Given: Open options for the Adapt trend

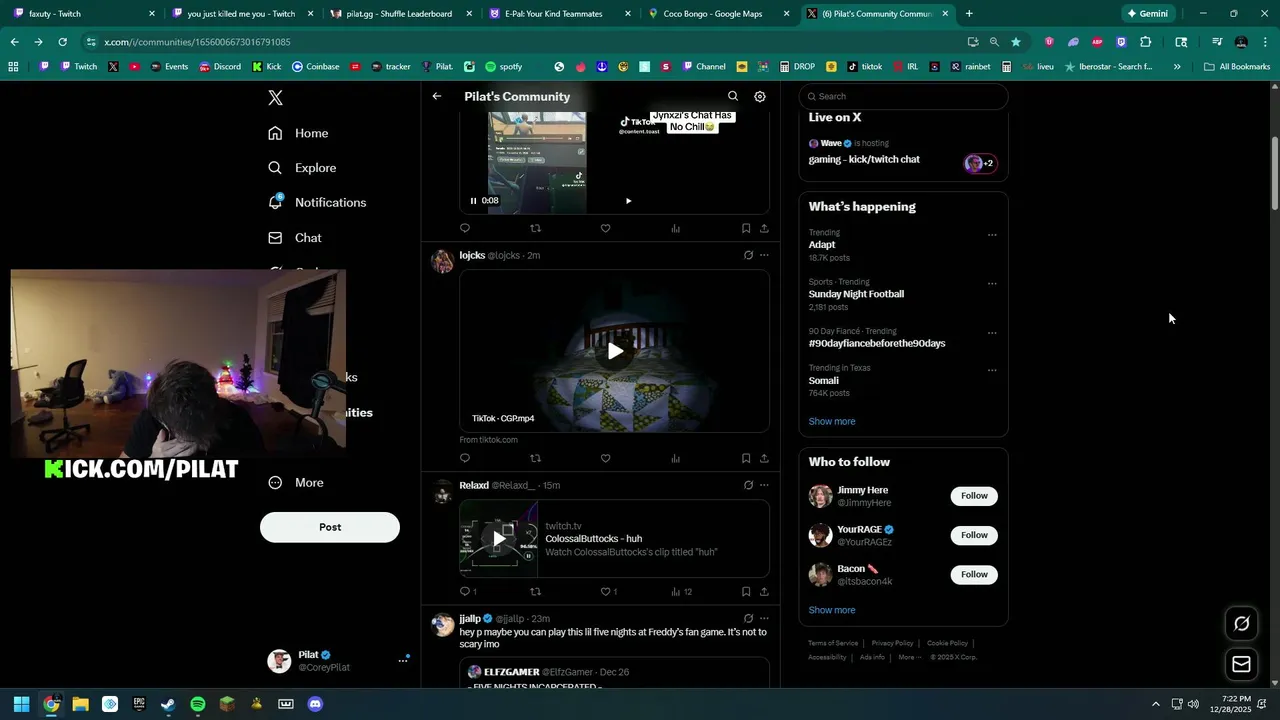Looking at the screenshot, I should click(x=992, y=235).
